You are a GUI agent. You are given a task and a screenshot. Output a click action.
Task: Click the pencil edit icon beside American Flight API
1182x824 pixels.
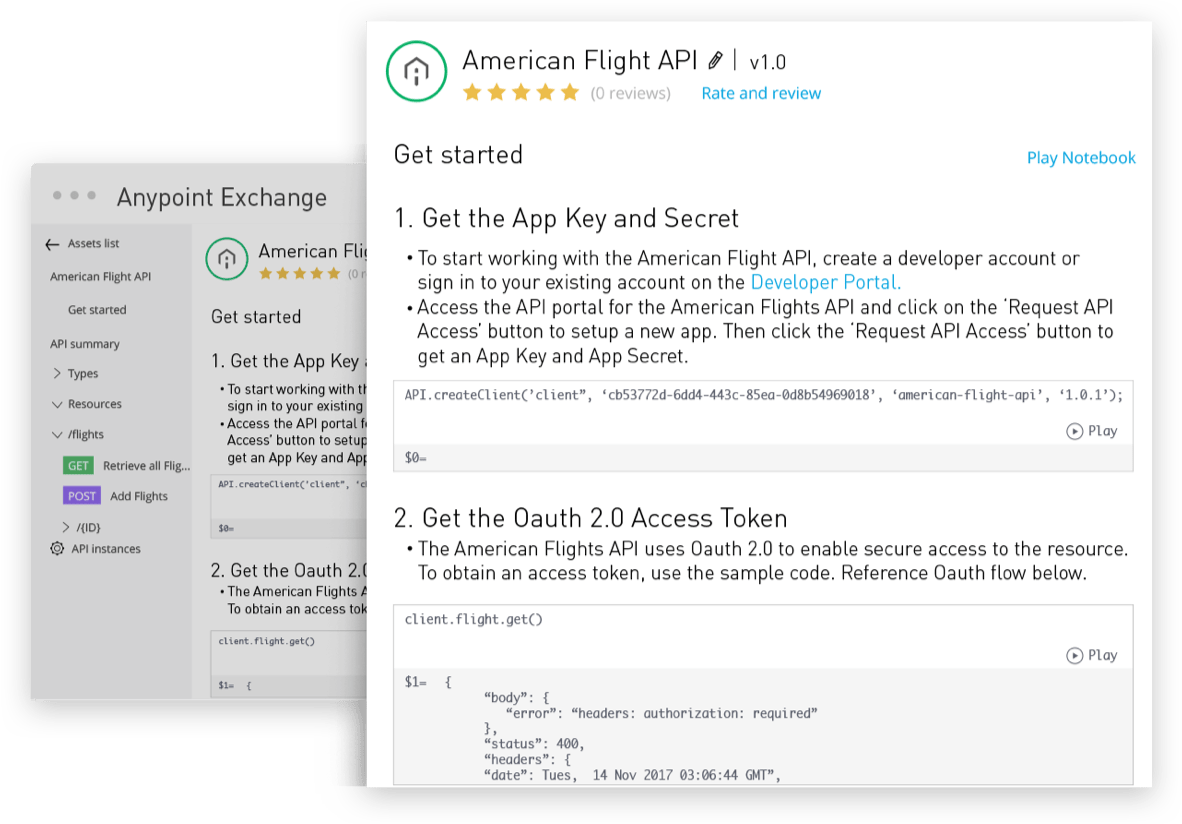(x=715, y=60)
